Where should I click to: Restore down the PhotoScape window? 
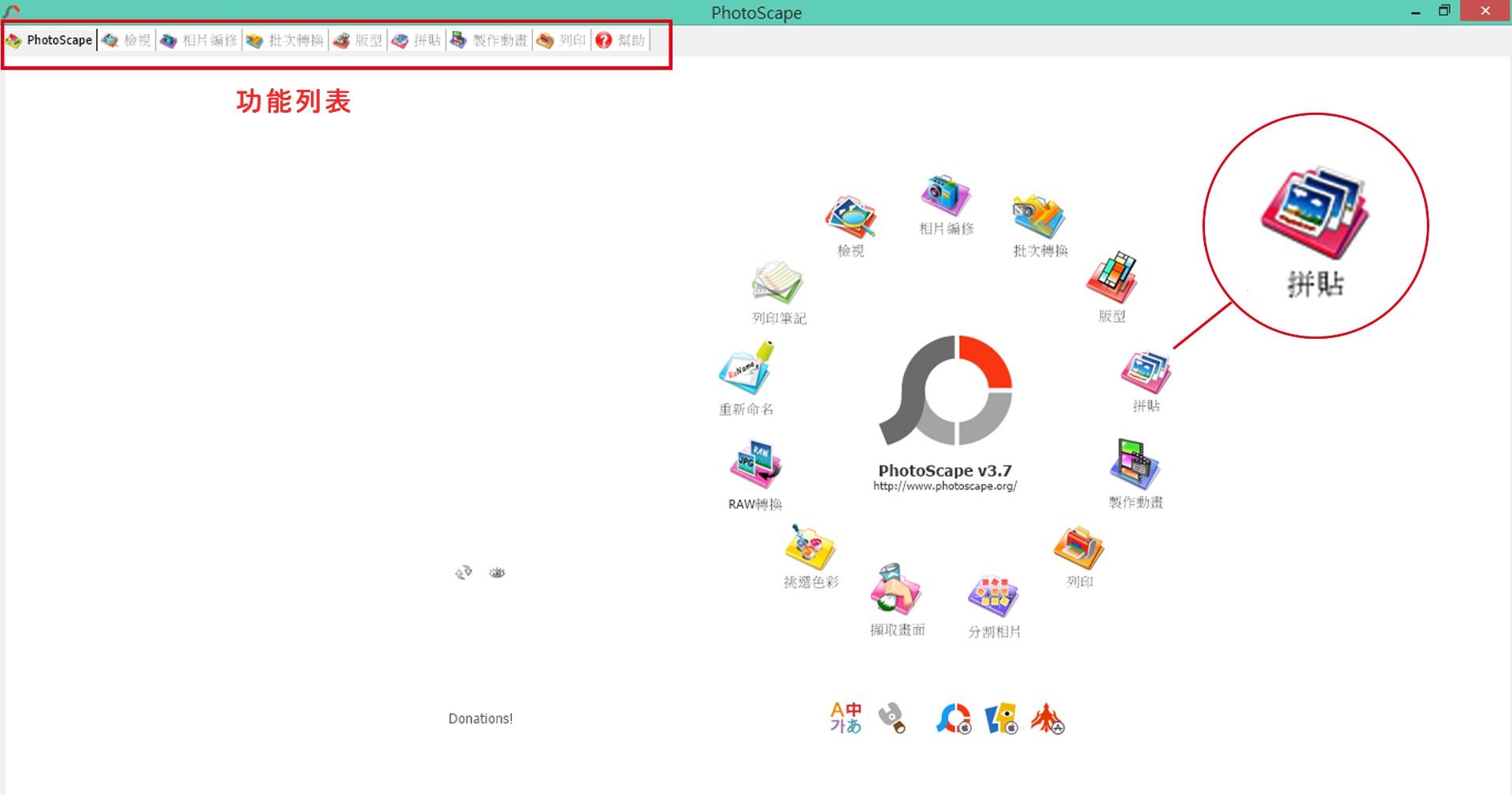coord(1444,11)
